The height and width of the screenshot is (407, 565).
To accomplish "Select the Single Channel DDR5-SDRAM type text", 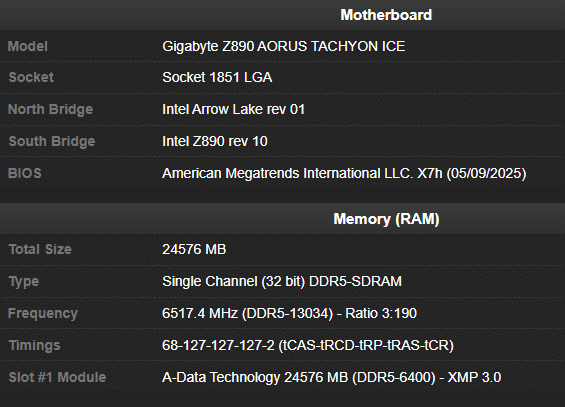I will tap(282, 281).
